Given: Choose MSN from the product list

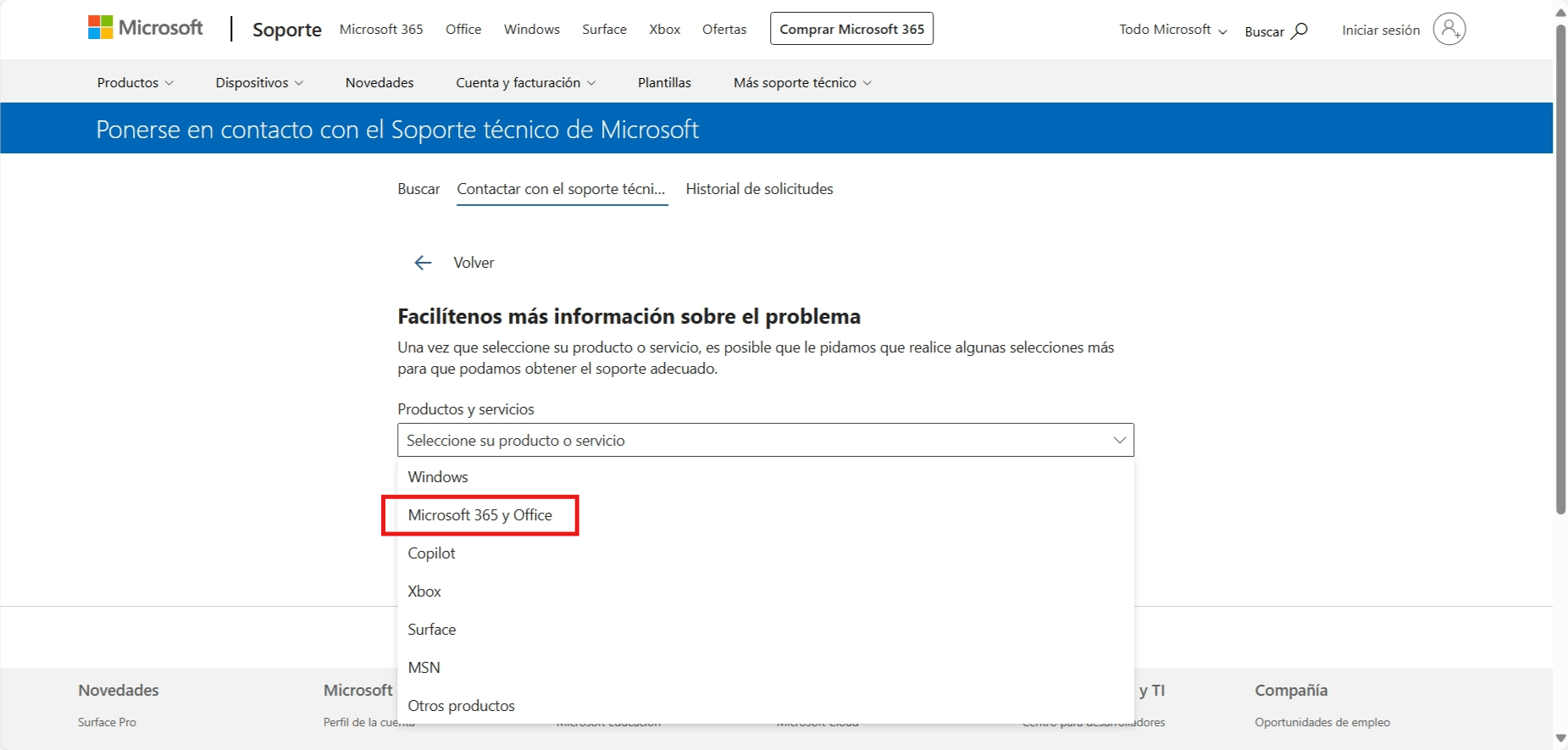Looking at the screenshot, I should [766, 668].
